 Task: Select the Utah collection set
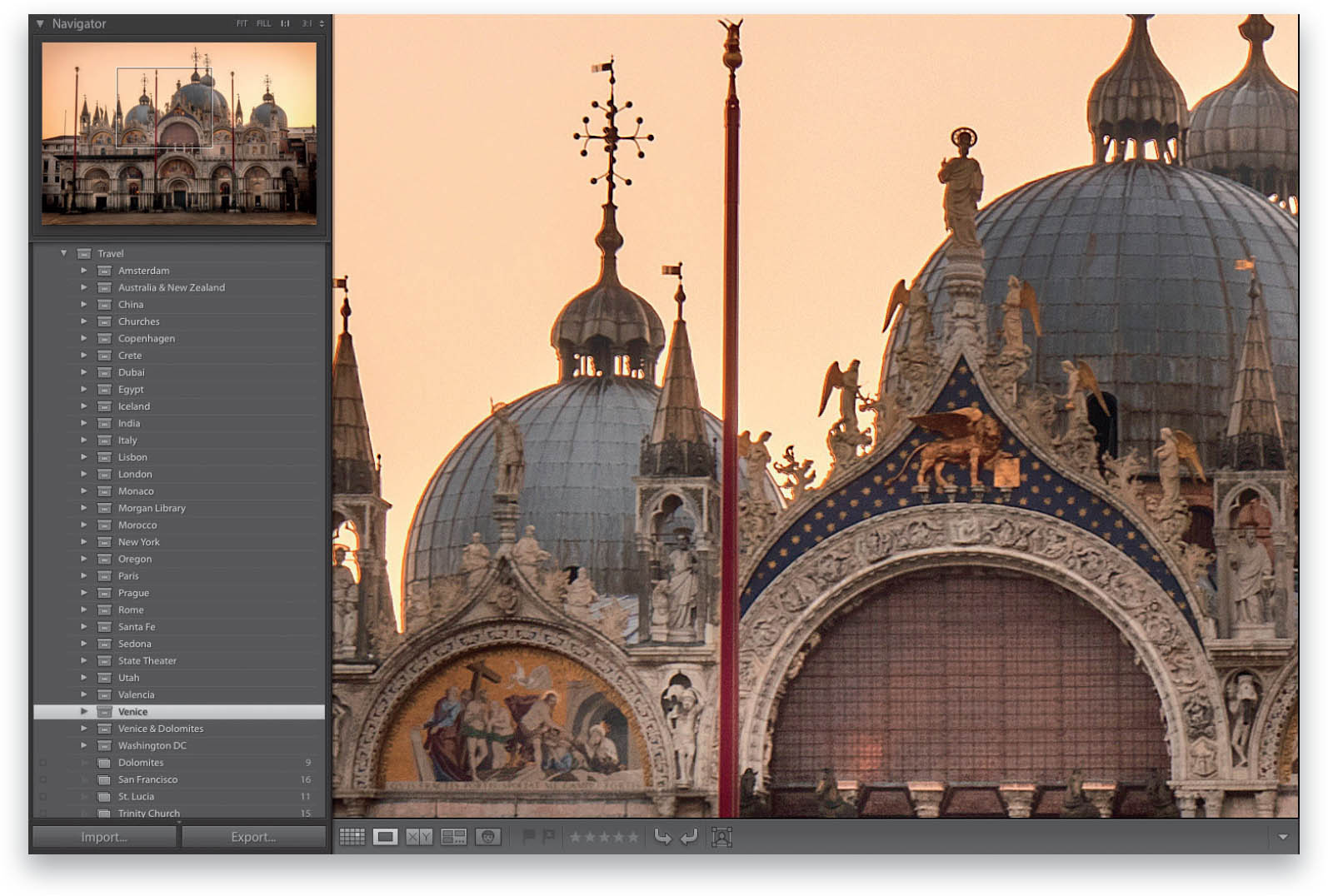[179, 678]
